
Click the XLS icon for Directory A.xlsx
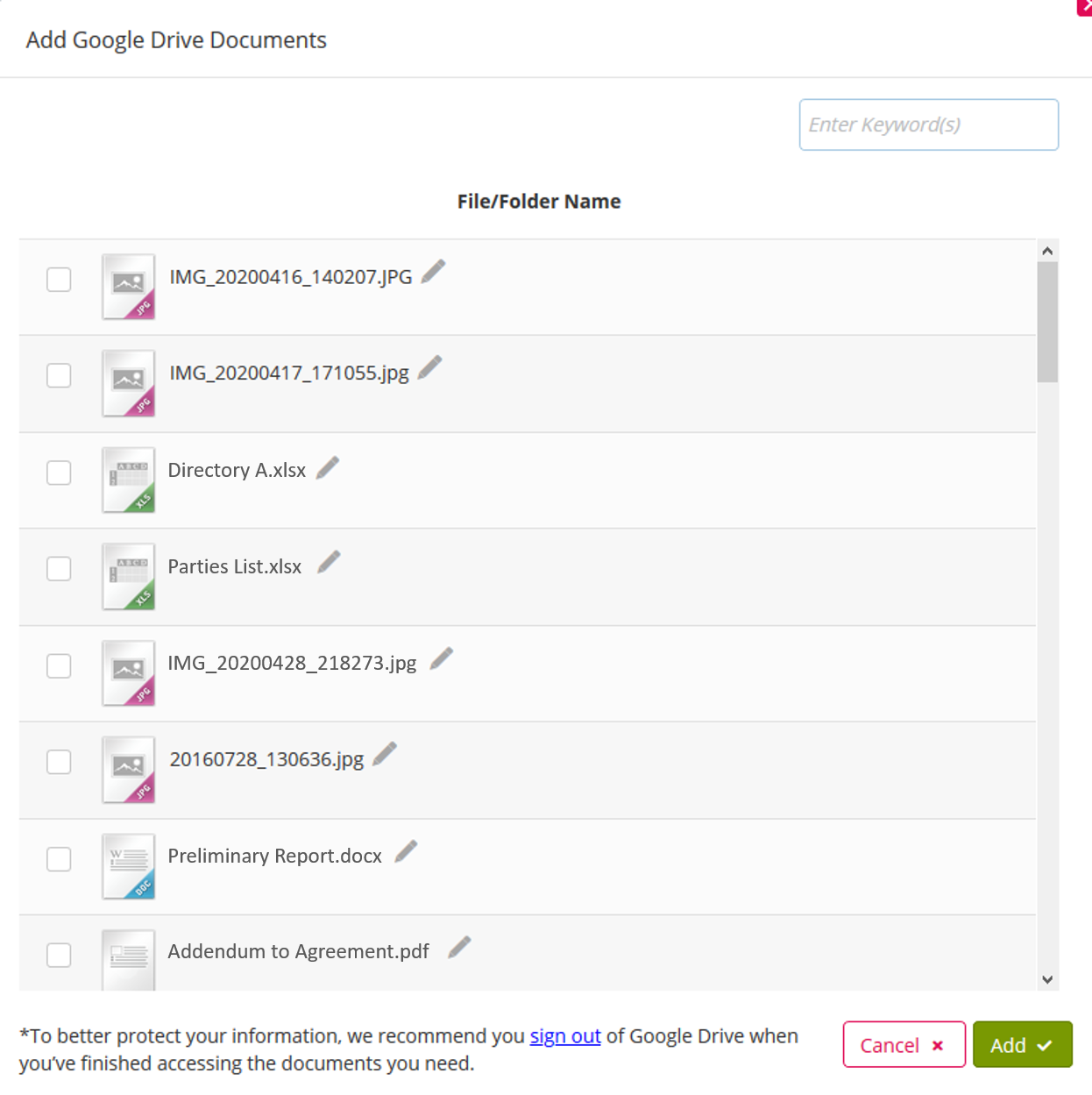(x=128, y=480)
